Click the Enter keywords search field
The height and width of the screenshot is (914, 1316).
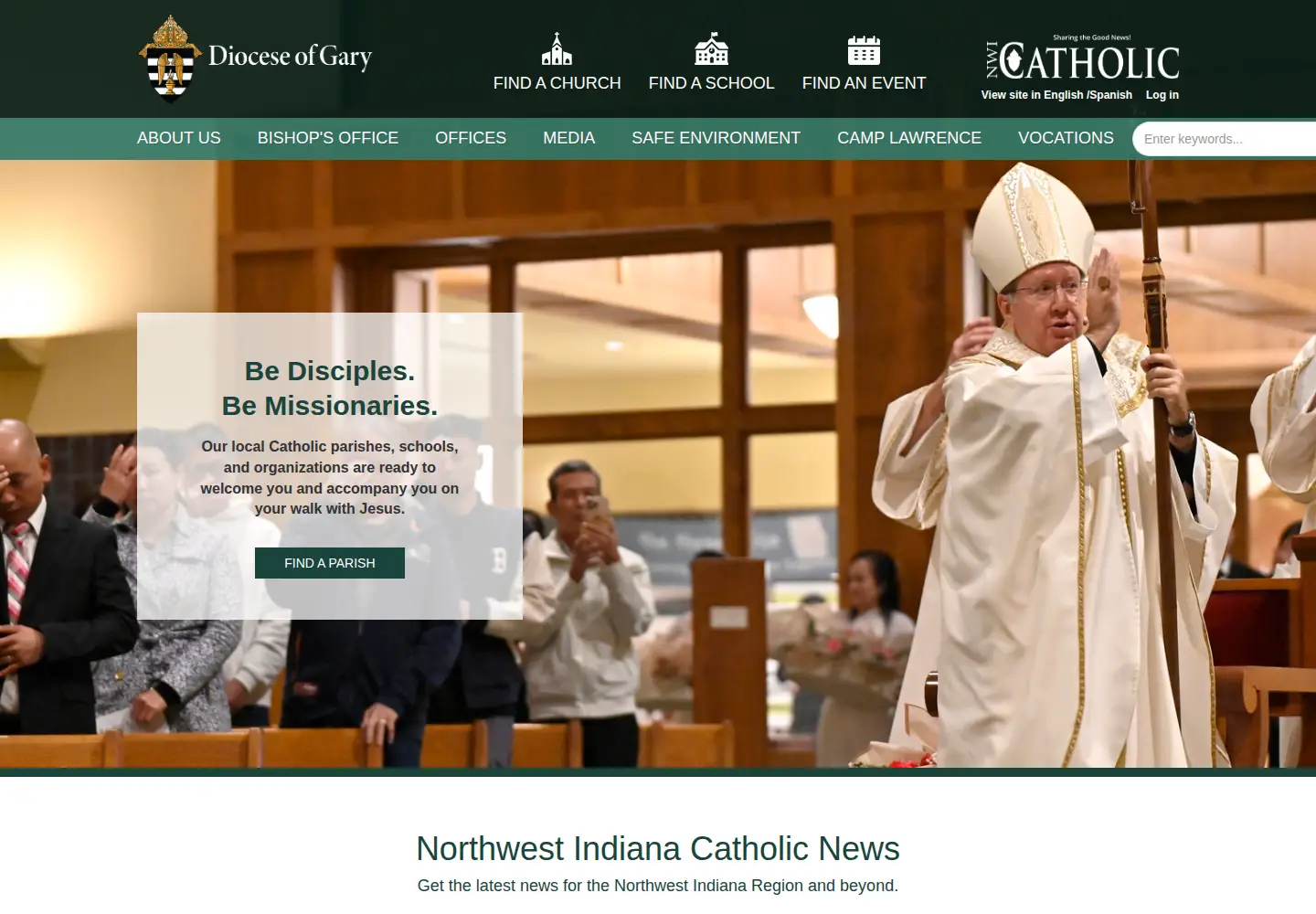pyautogui.click(x=1225, y=139)
